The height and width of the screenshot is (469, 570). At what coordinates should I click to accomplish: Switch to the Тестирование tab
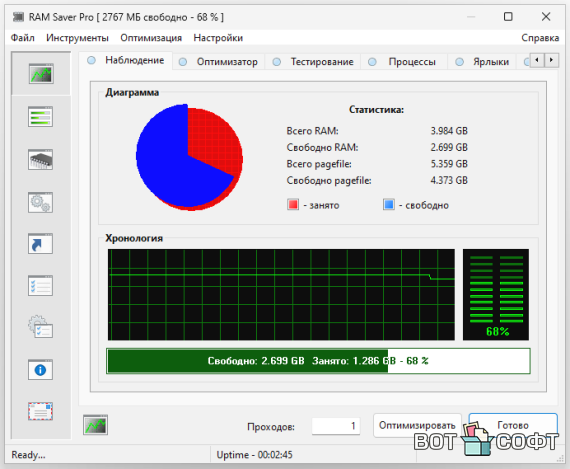[313, 62]
